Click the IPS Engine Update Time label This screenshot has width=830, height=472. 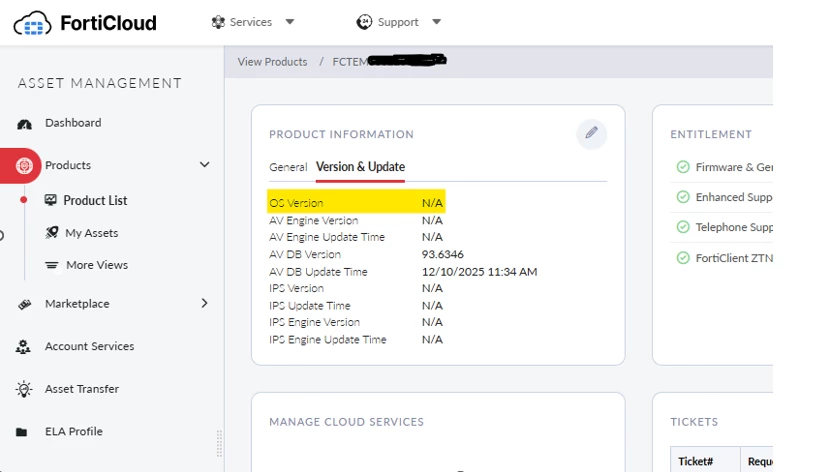(x=328, y=340)
